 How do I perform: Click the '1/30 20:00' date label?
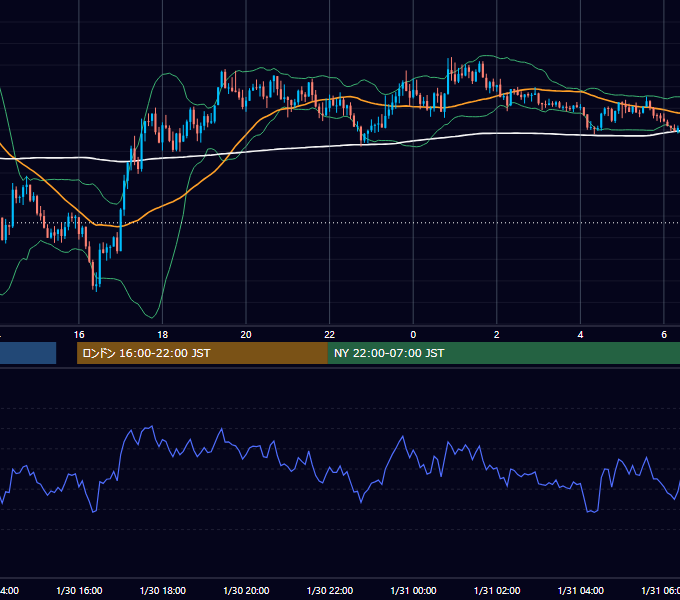(246, 590)
